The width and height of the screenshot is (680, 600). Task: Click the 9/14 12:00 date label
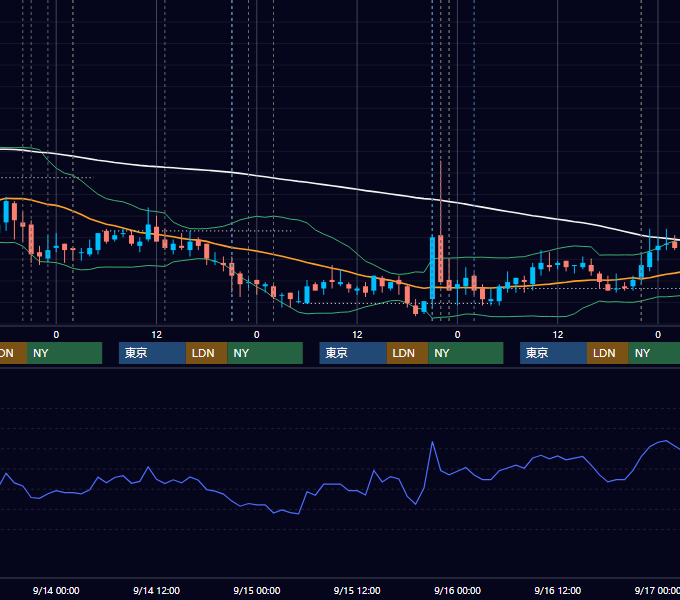click(156, 590)
